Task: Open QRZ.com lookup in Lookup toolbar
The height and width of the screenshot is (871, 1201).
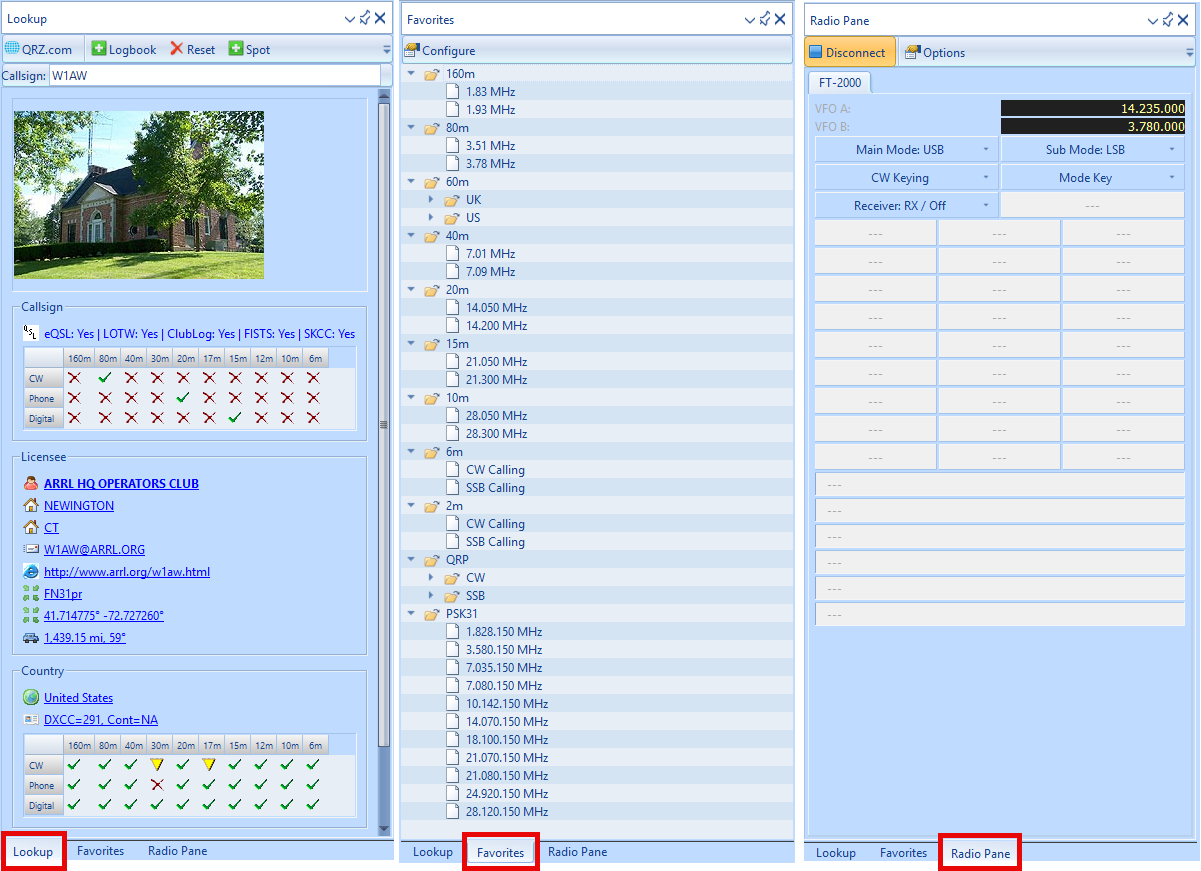Action: point(39,49)
